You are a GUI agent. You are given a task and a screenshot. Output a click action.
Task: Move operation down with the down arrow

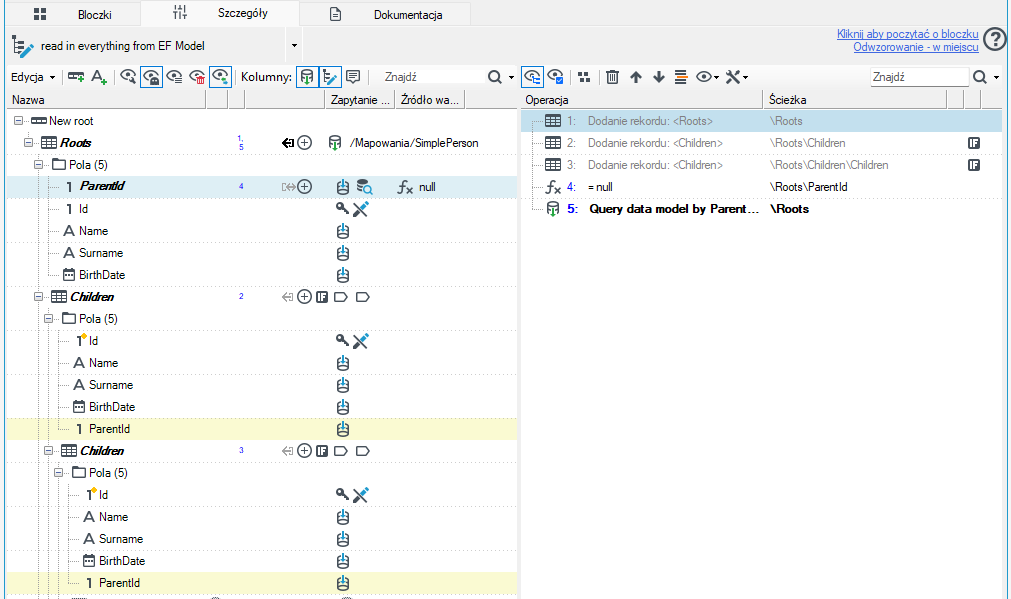pyautogui.click(x=658, y=77)
